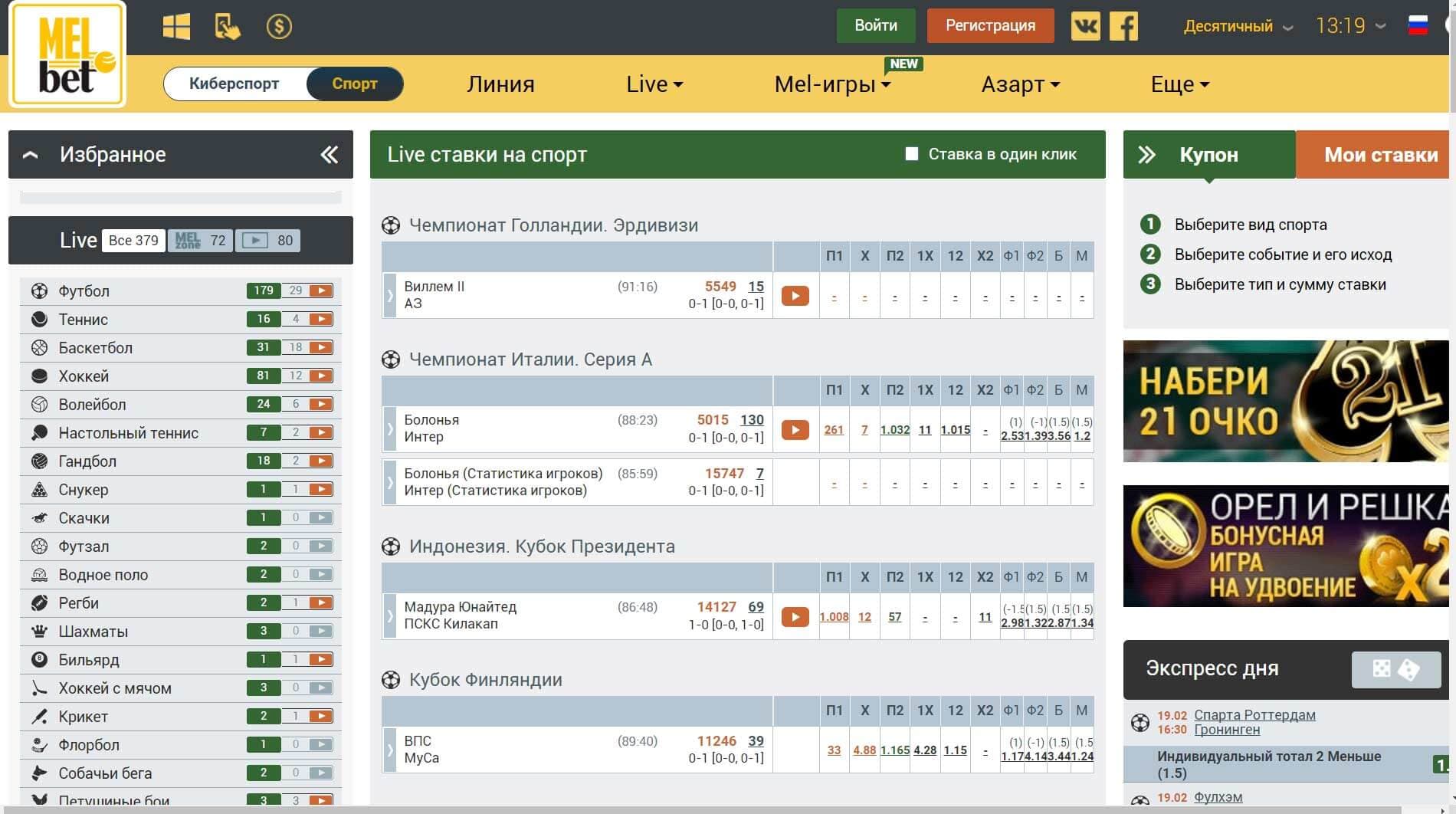This screenshot has width=1456, height=814.
Task: Filter live events by MEL zone 72
Action: (x=200, y=241)
